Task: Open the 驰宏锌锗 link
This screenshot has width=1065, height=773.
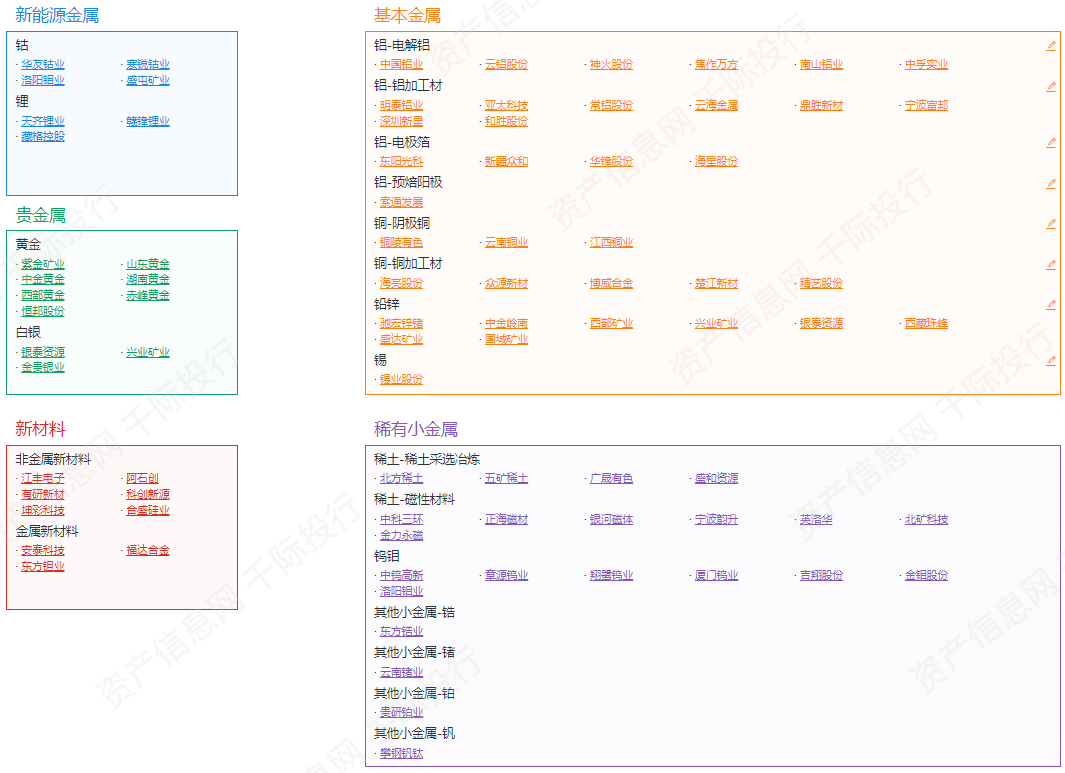Action: click(x=401, y=323)
